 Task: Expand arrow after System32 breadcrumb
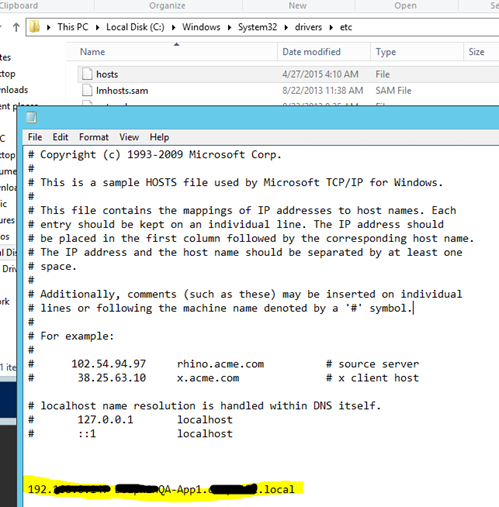pos(286,27)
